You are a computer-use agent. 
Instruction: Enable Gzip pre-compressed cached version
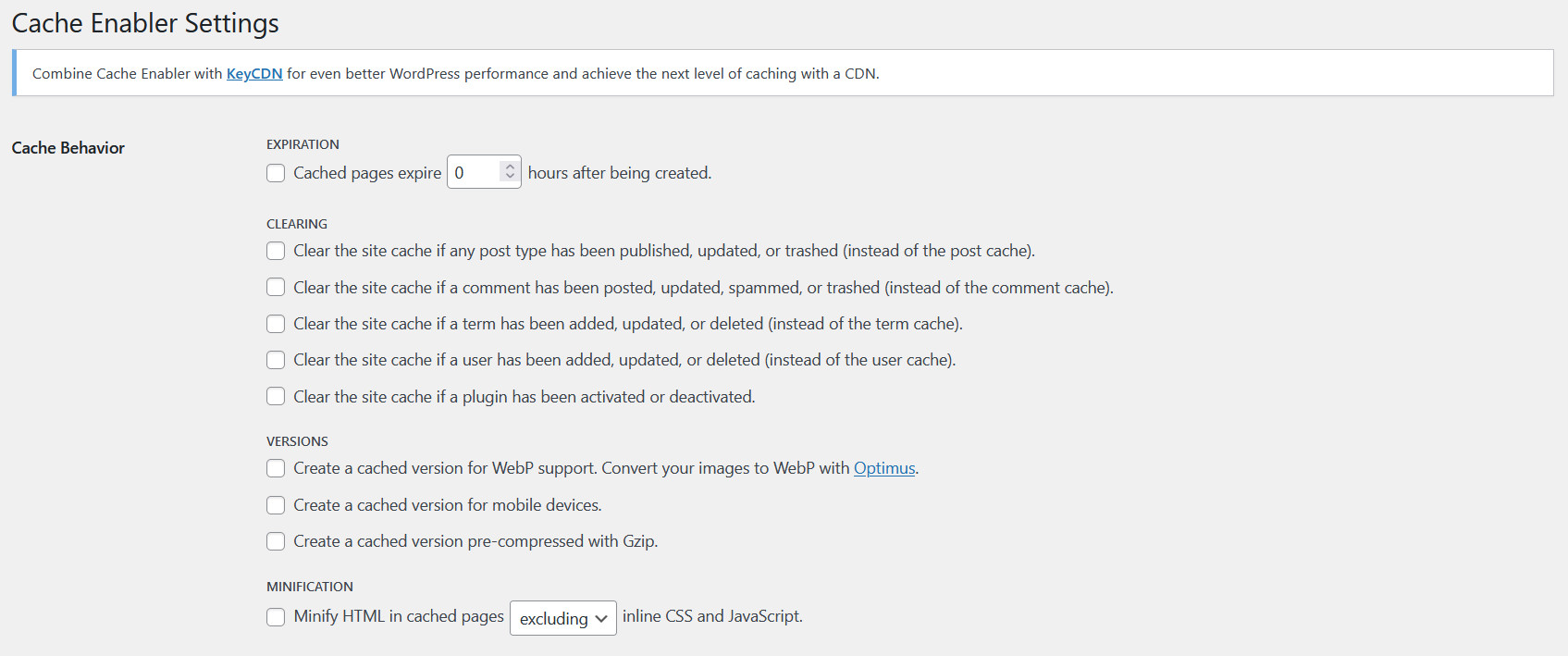276,541
